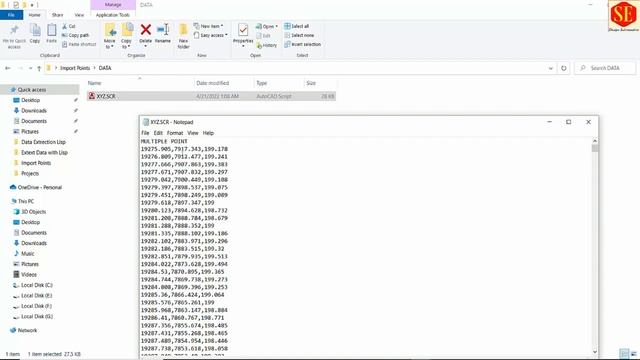Click Import Points in address bar
Viewport: 640px width, 360px height.
75,68
